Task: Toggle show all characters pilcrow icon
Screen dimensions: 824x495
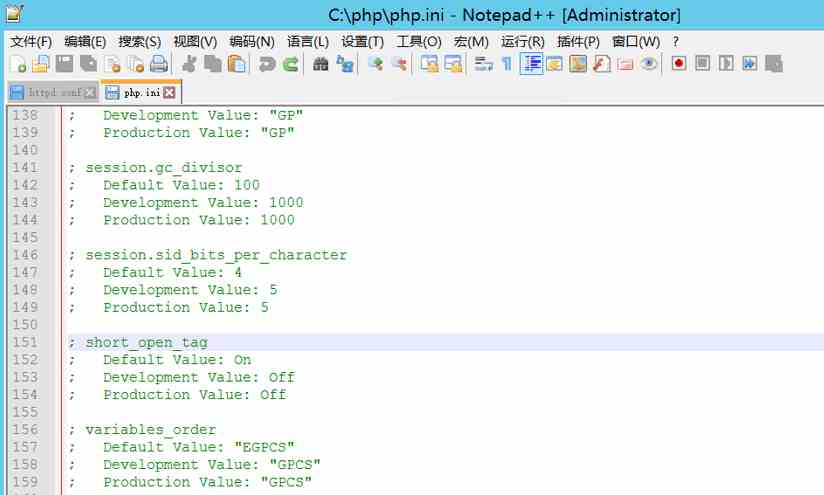Action: click(x=507, y=64)
